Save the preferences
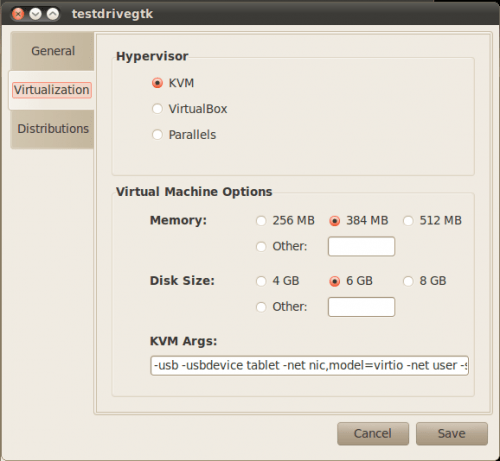The image size is (500, 461). tap(452, 434)
